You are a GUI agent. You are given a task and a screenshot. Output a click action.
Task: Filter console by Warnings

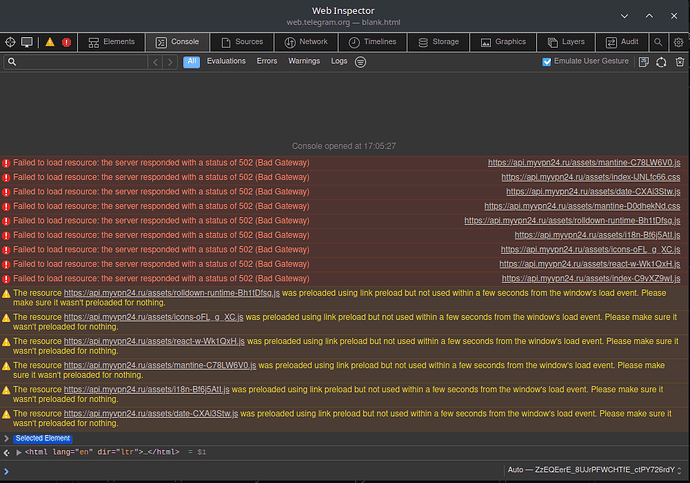tap(304, 61)
